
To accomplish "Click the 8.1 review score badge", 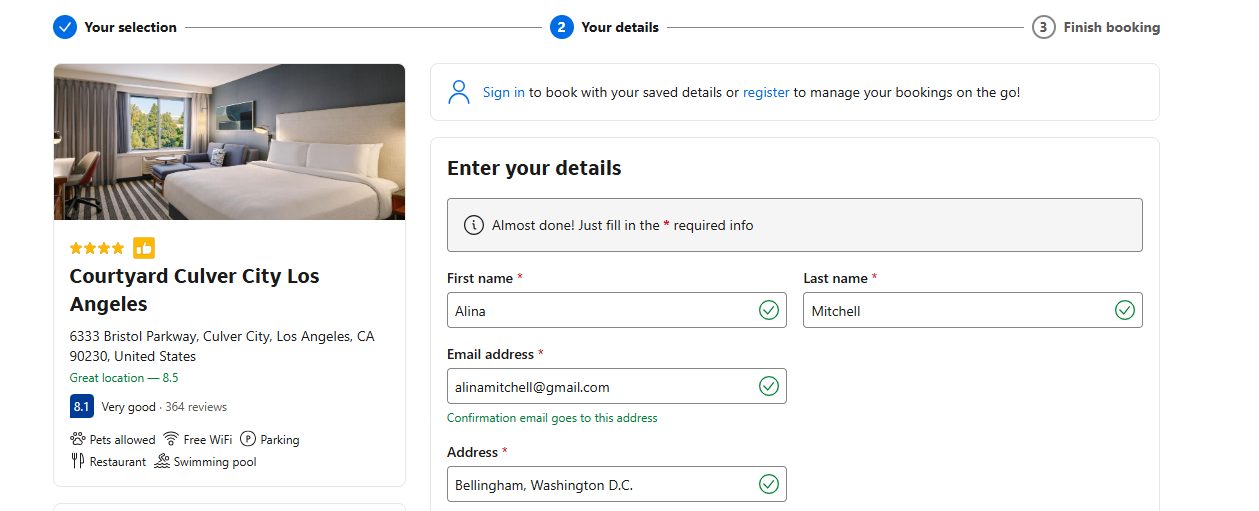I will tap(82, 407).
